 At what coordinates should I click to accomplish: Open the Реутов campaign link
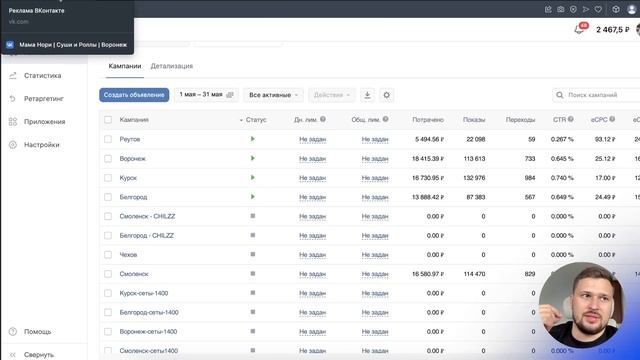coord(130,139)
